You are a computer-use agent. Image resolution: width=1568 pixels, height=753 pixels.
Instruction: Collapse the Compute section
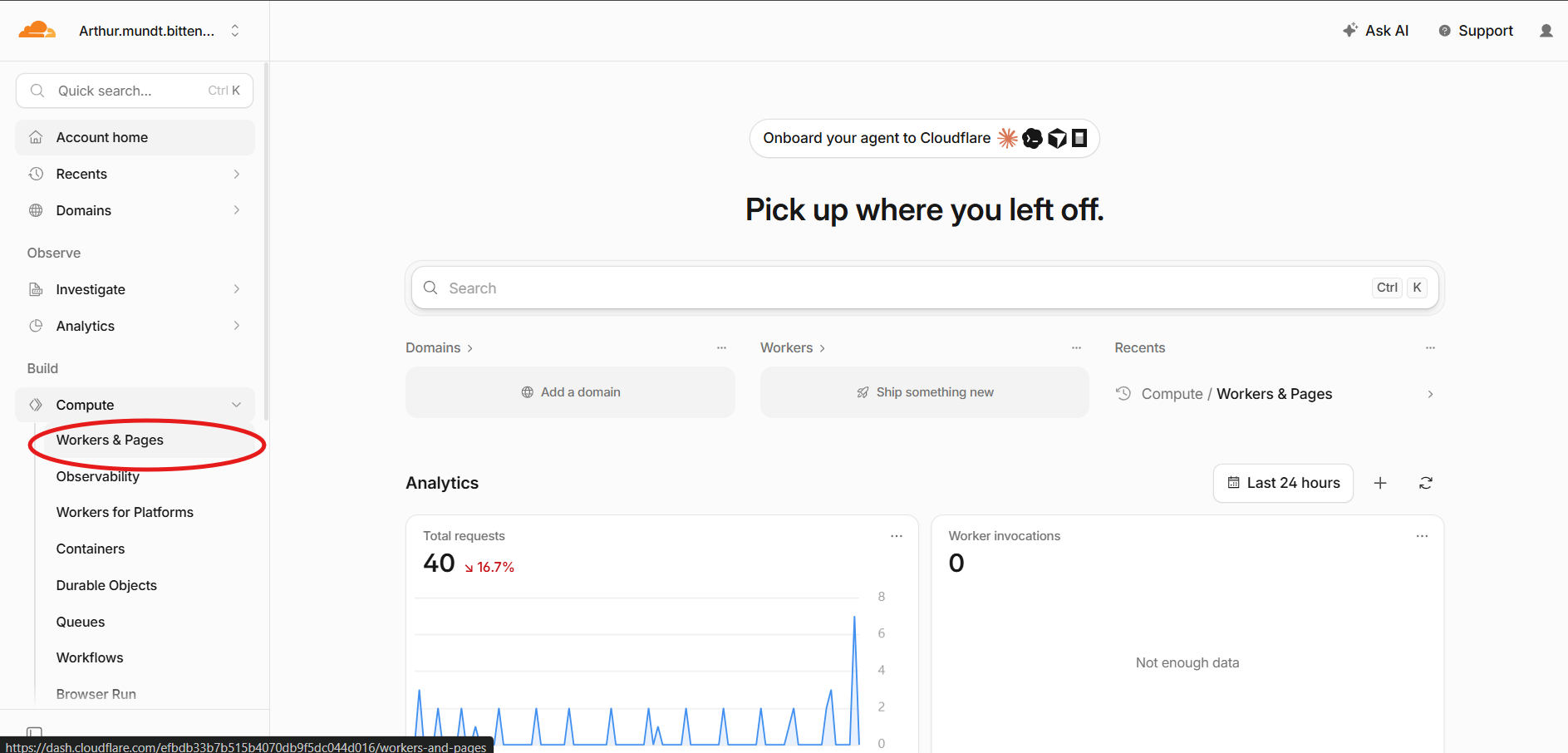[135, 405]
